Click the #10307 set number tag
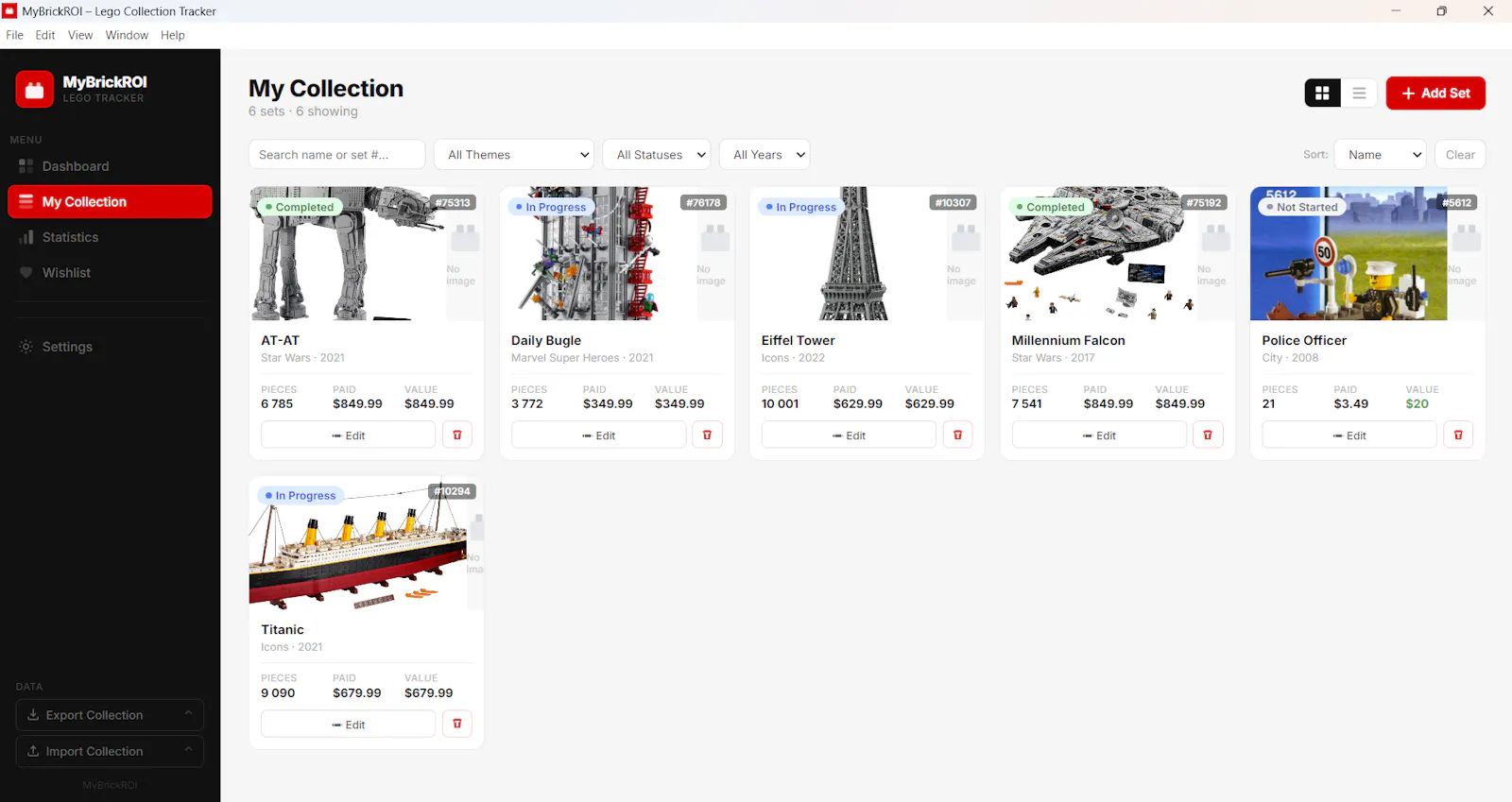 954,203
